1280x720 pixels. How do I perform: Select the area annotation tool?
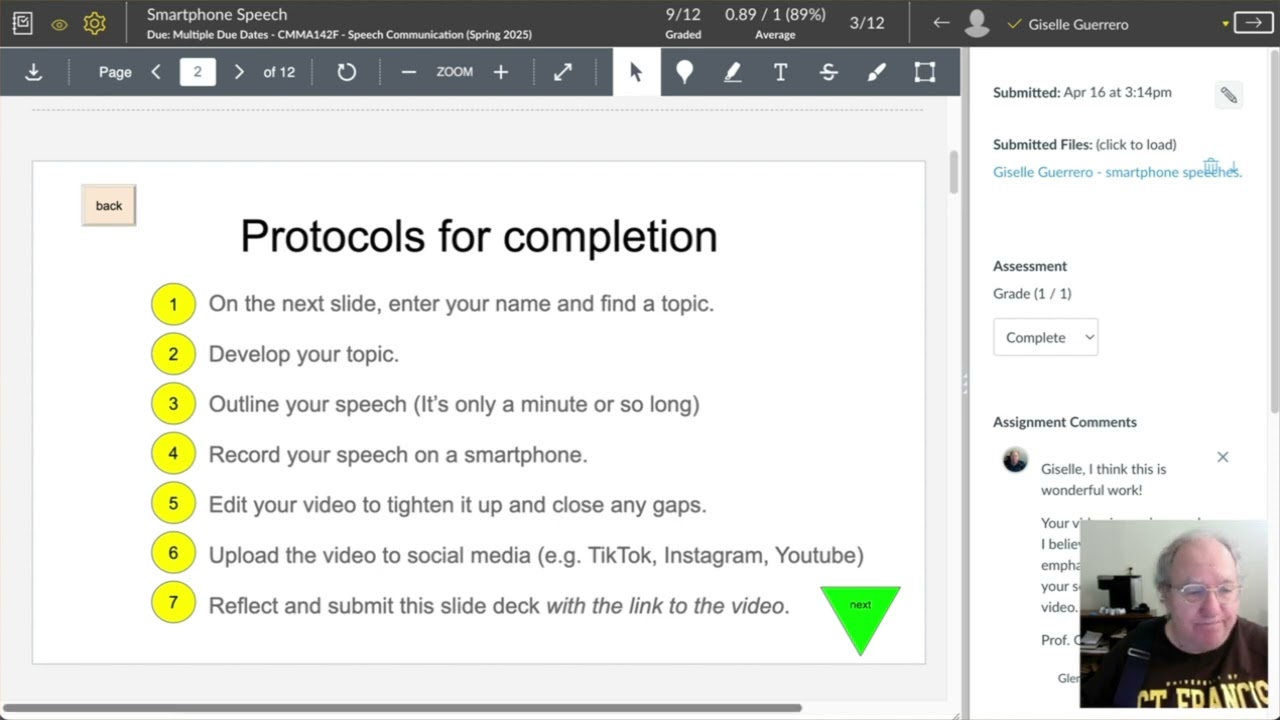click(x=925, y=72)
